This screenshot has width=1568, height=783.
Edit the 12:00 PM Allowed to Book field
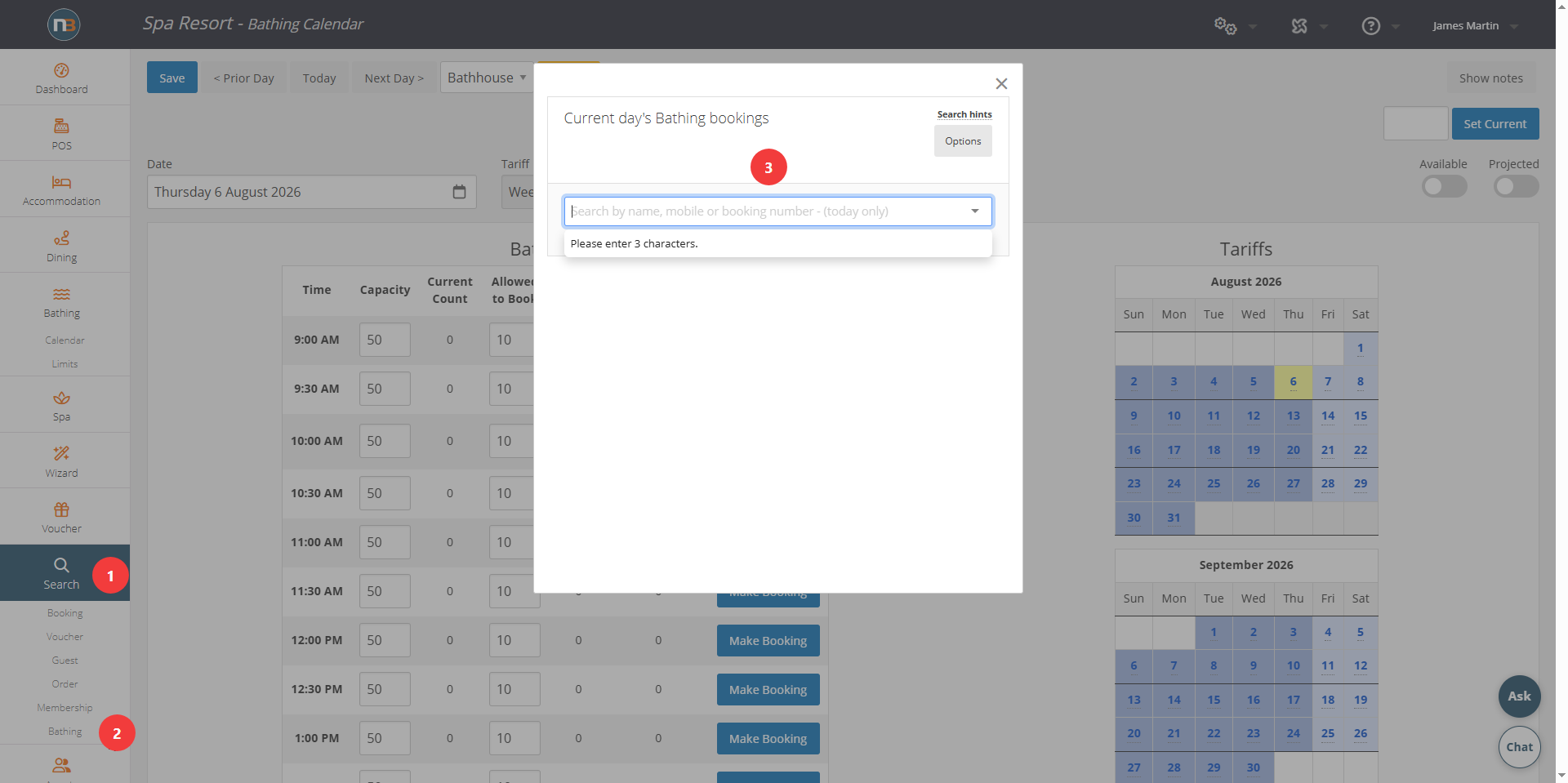pos(514,640)
